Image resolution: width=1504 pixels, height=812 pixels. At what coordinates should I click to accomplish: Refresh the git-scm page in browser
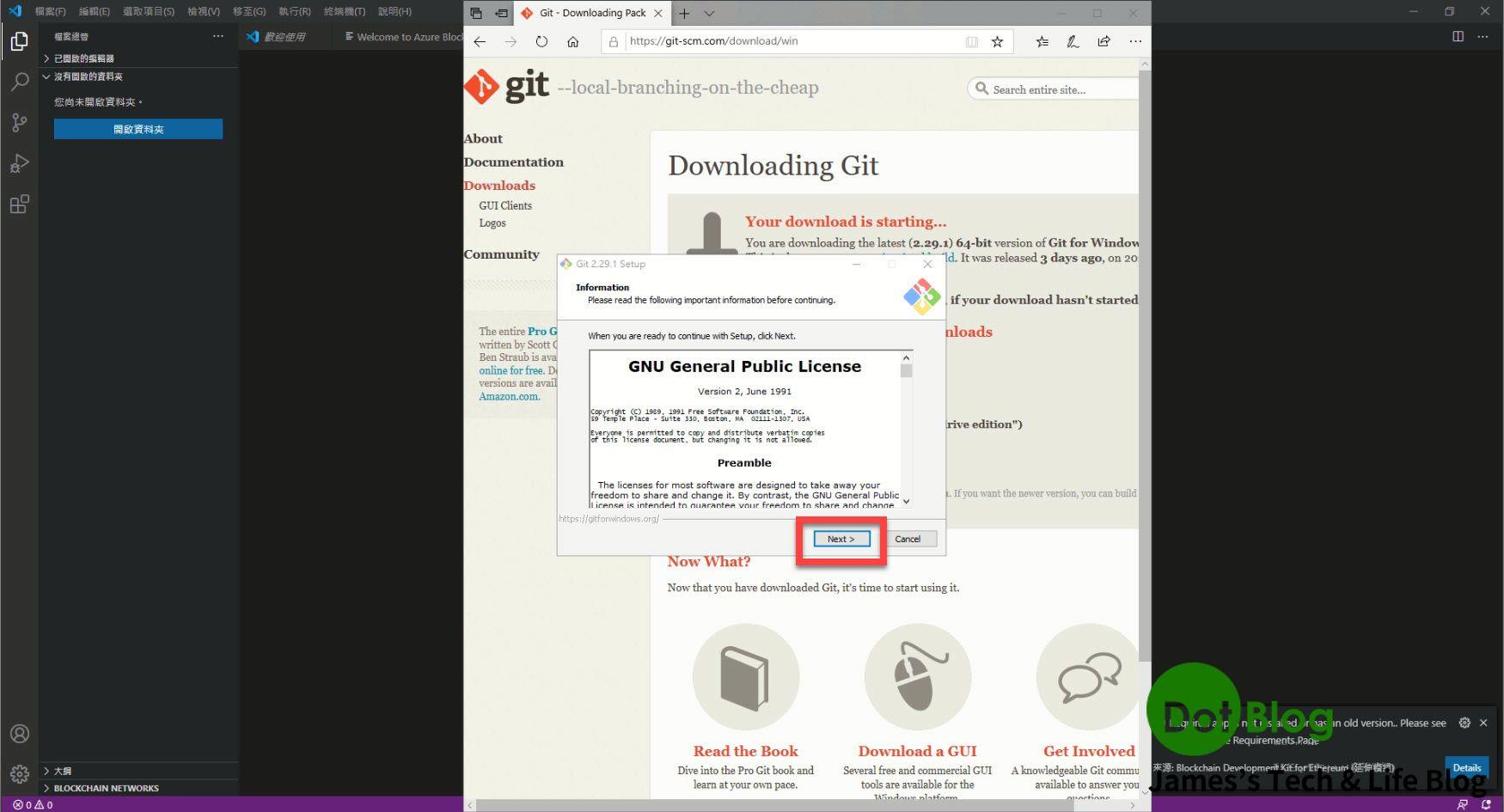pyautogui.click(x=541, y=41)
